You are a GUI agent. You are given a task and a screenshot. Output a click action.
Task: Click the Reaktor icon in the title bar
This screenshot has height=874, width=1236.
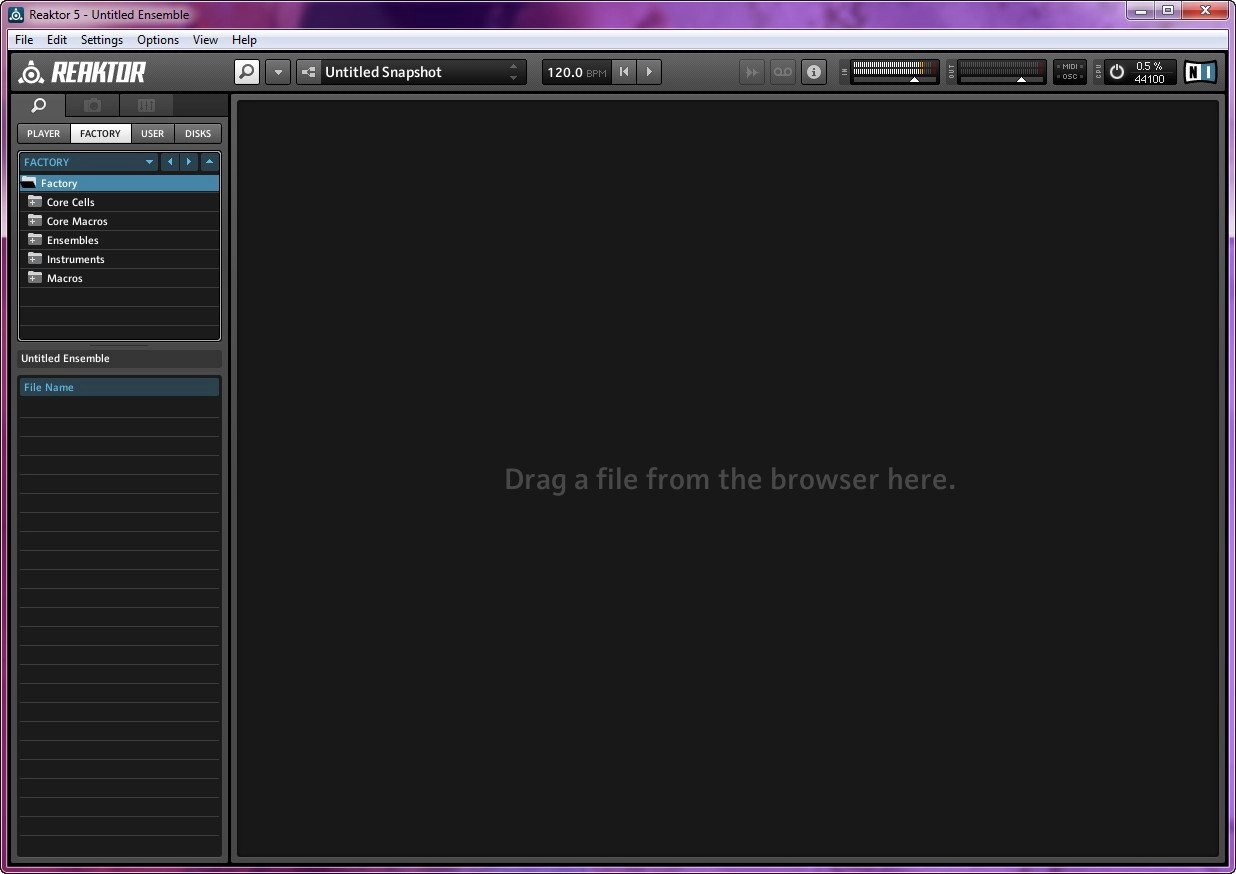[x=16, y=14]
